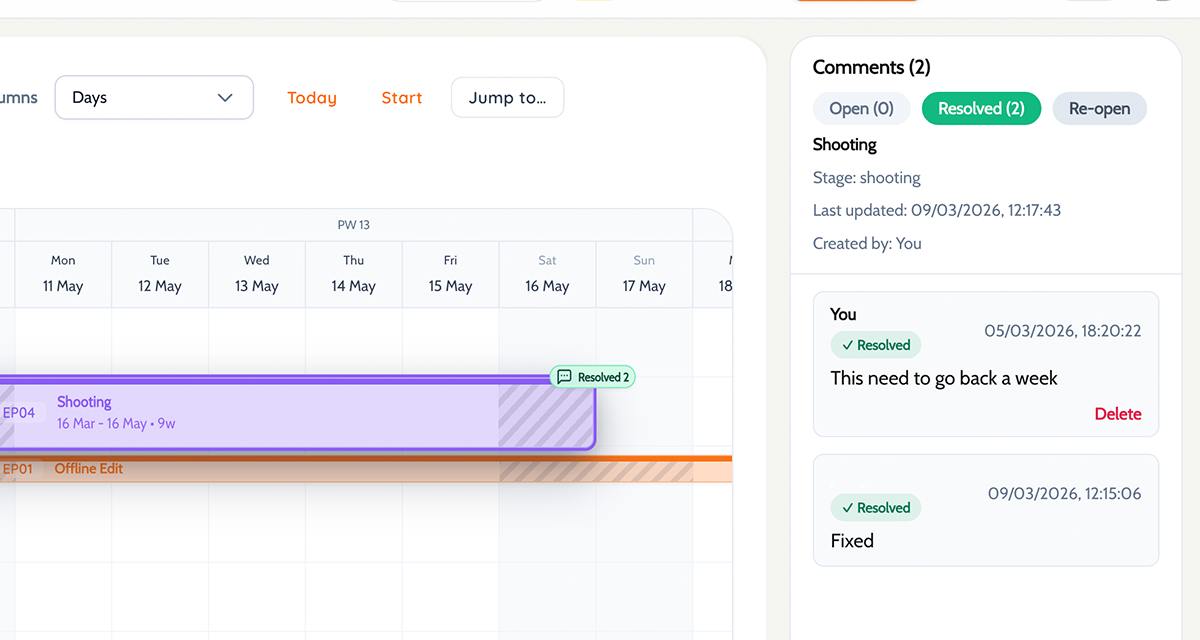Click the comment icon on Resolved 2 badge
The image size is (1200, 640).
(x=565, y=377)
